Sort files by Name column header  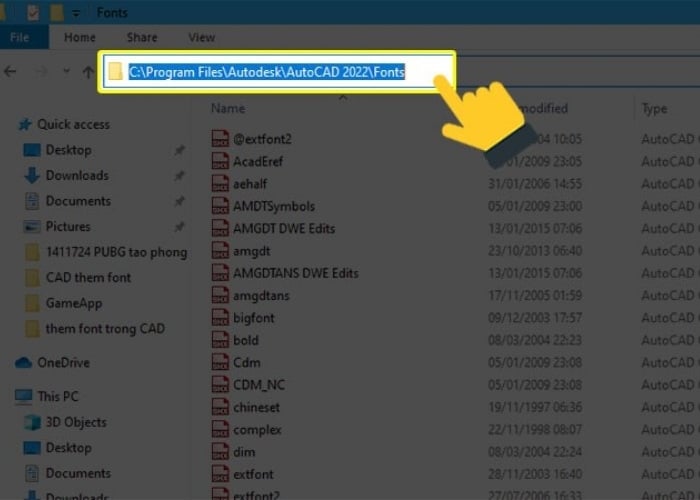coord(228,108)
